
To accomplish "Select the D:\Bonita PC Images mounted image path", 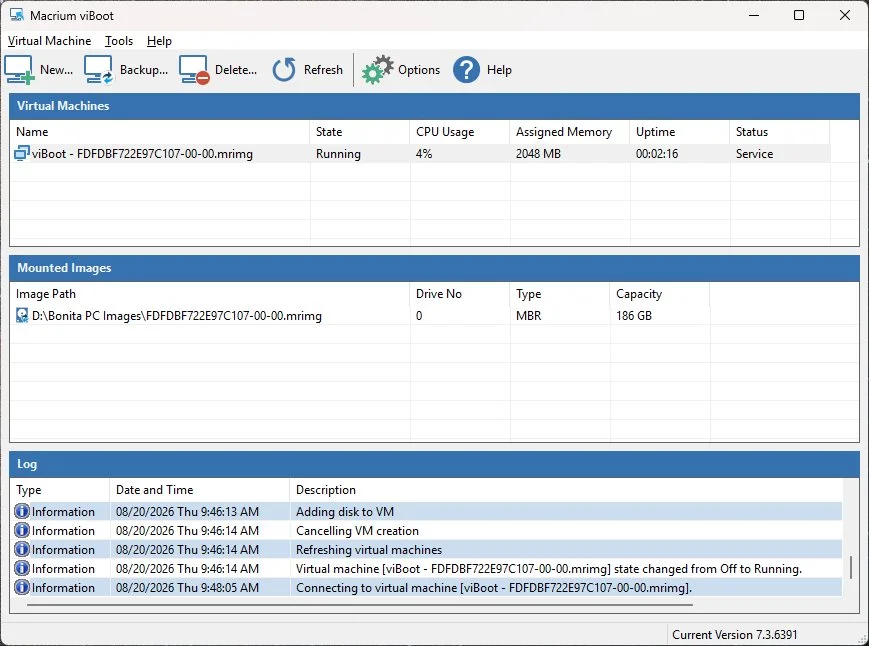I will coord(177,316).
